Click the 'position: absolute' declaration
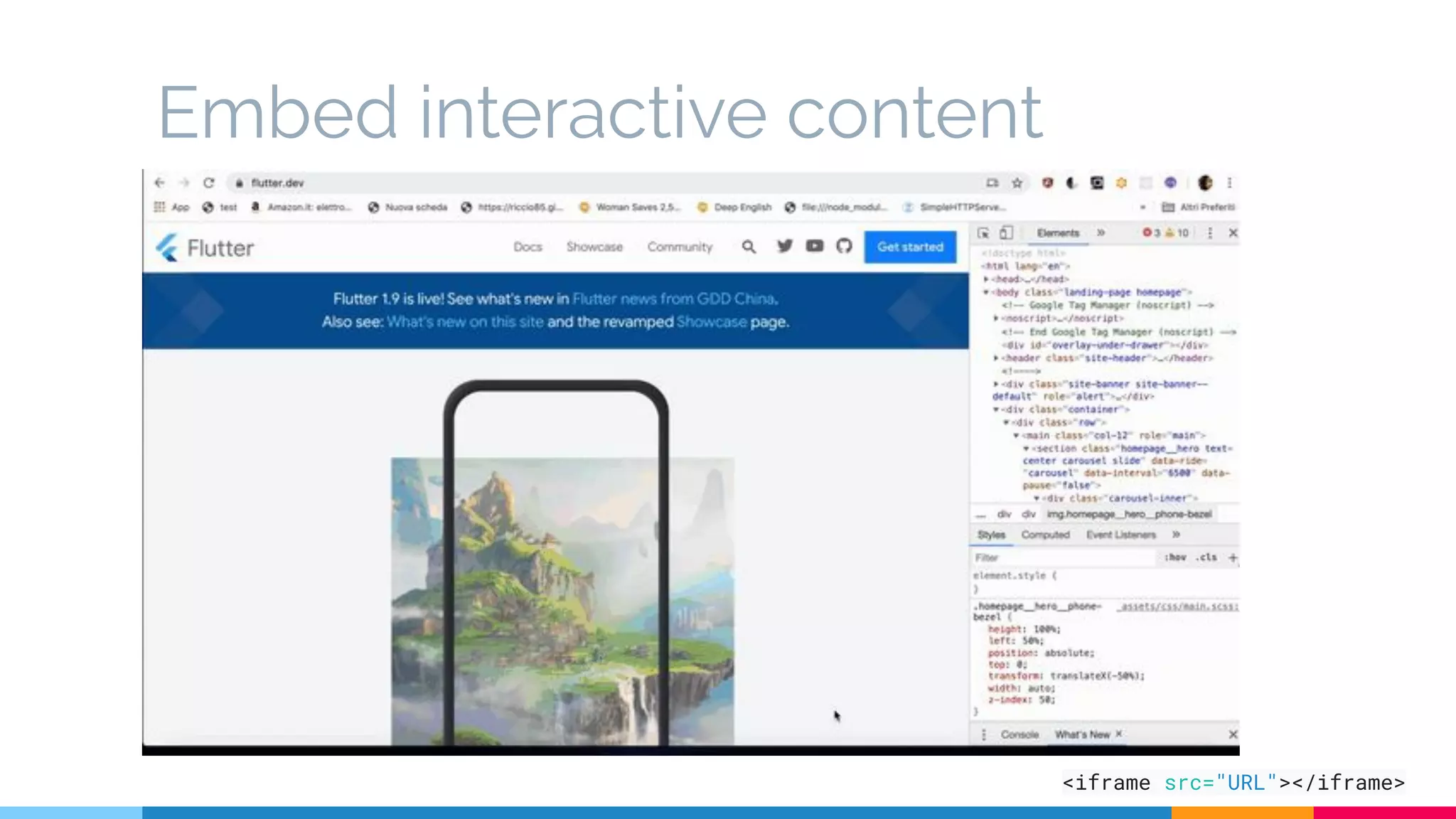The width and height of the screenshot is (1456, 819). (1041, 653)
